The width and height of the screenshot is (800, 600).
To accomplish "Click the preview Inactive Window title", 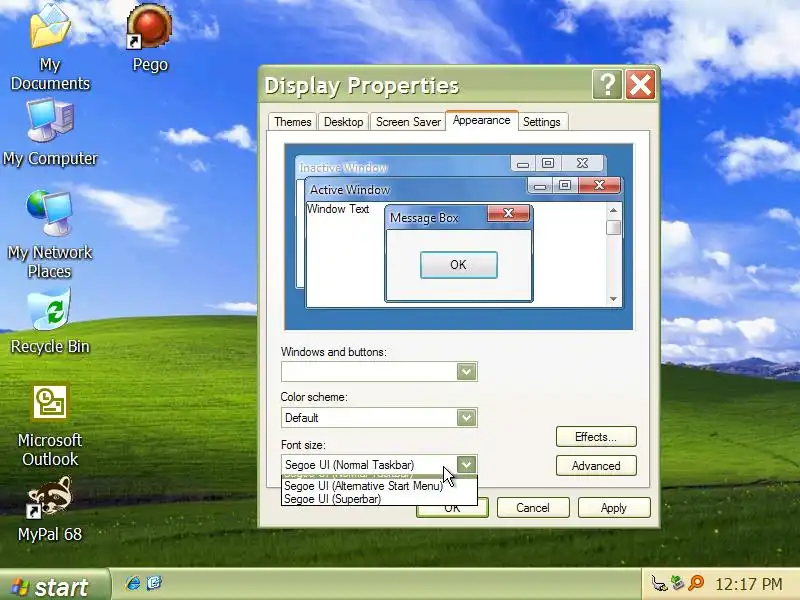I will tap(343, 167).
